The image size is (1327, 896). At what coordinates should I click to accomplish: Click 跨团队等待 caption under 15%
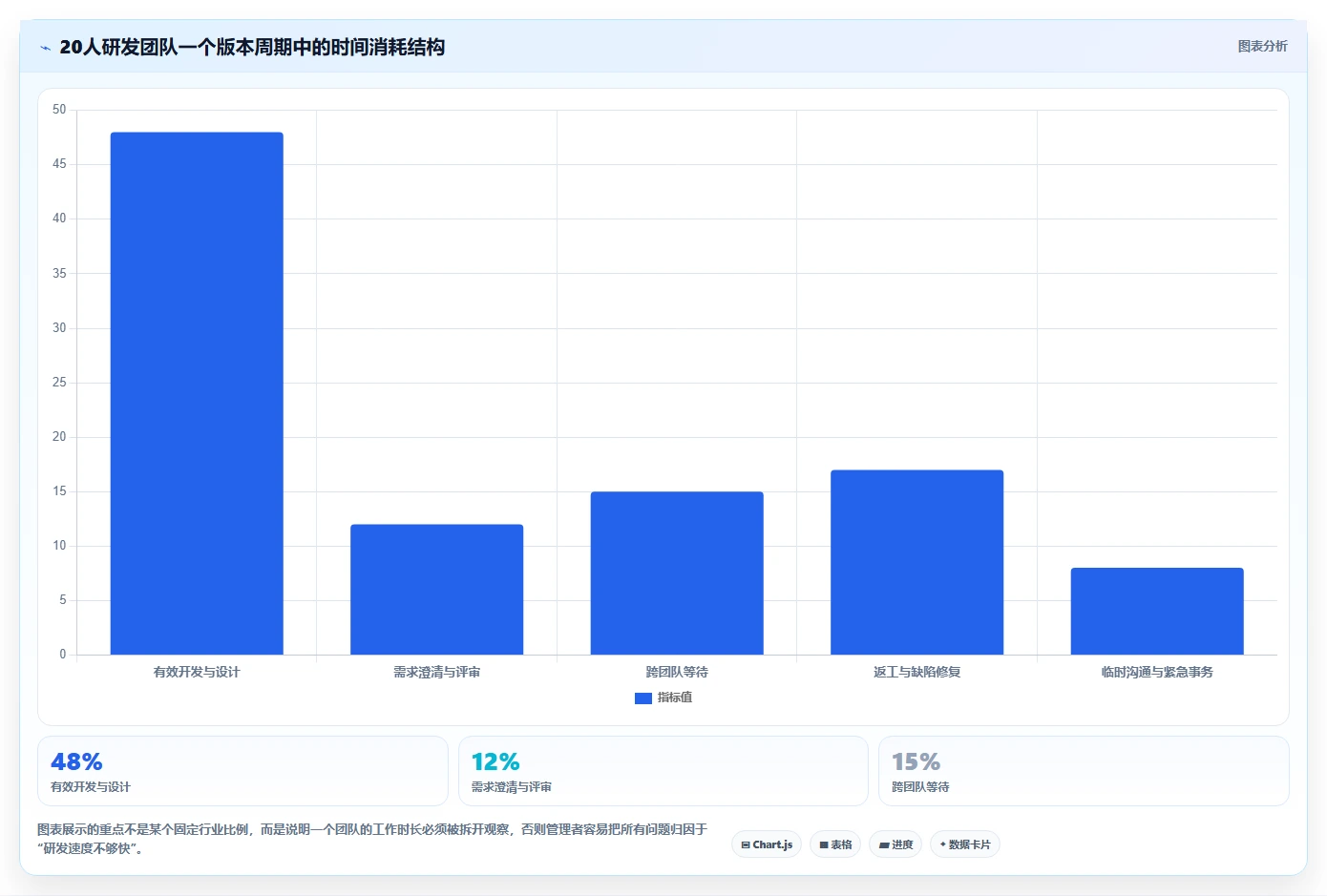(920, 787)
